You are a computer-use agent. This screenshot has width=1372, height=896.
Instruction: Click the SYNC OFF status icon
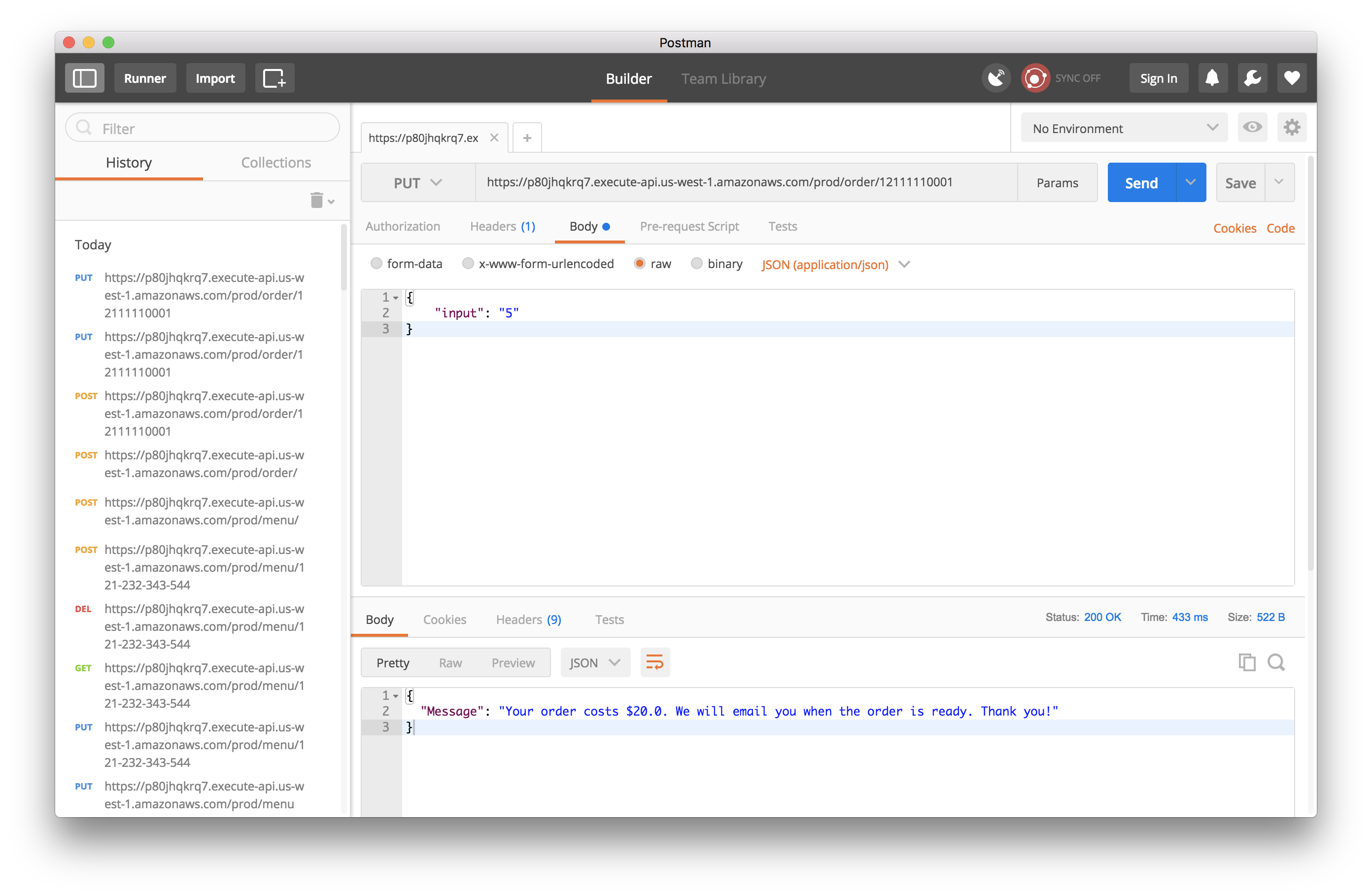tap(1035, 78)
